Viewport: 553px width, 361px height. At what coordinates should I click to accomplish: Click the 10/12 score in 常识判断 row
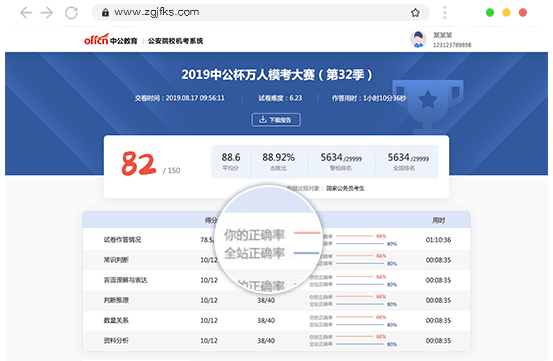tap(209, 260)
